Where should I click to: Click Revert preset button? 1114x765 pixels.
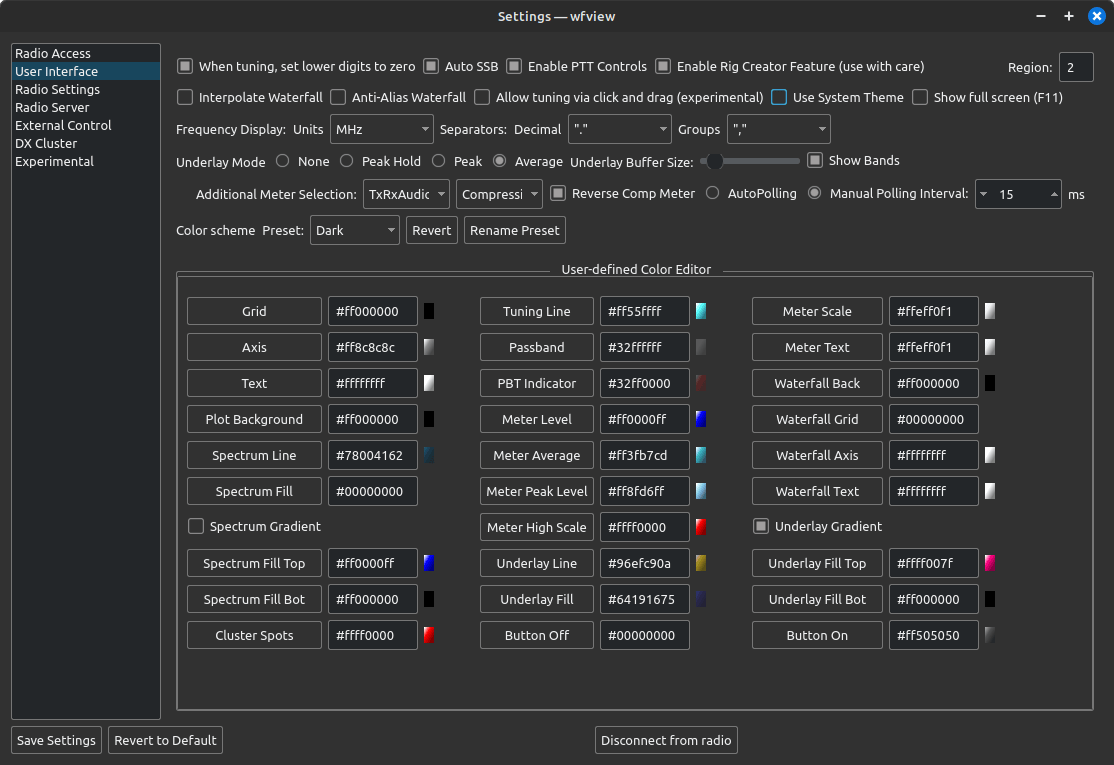point(431,230)
